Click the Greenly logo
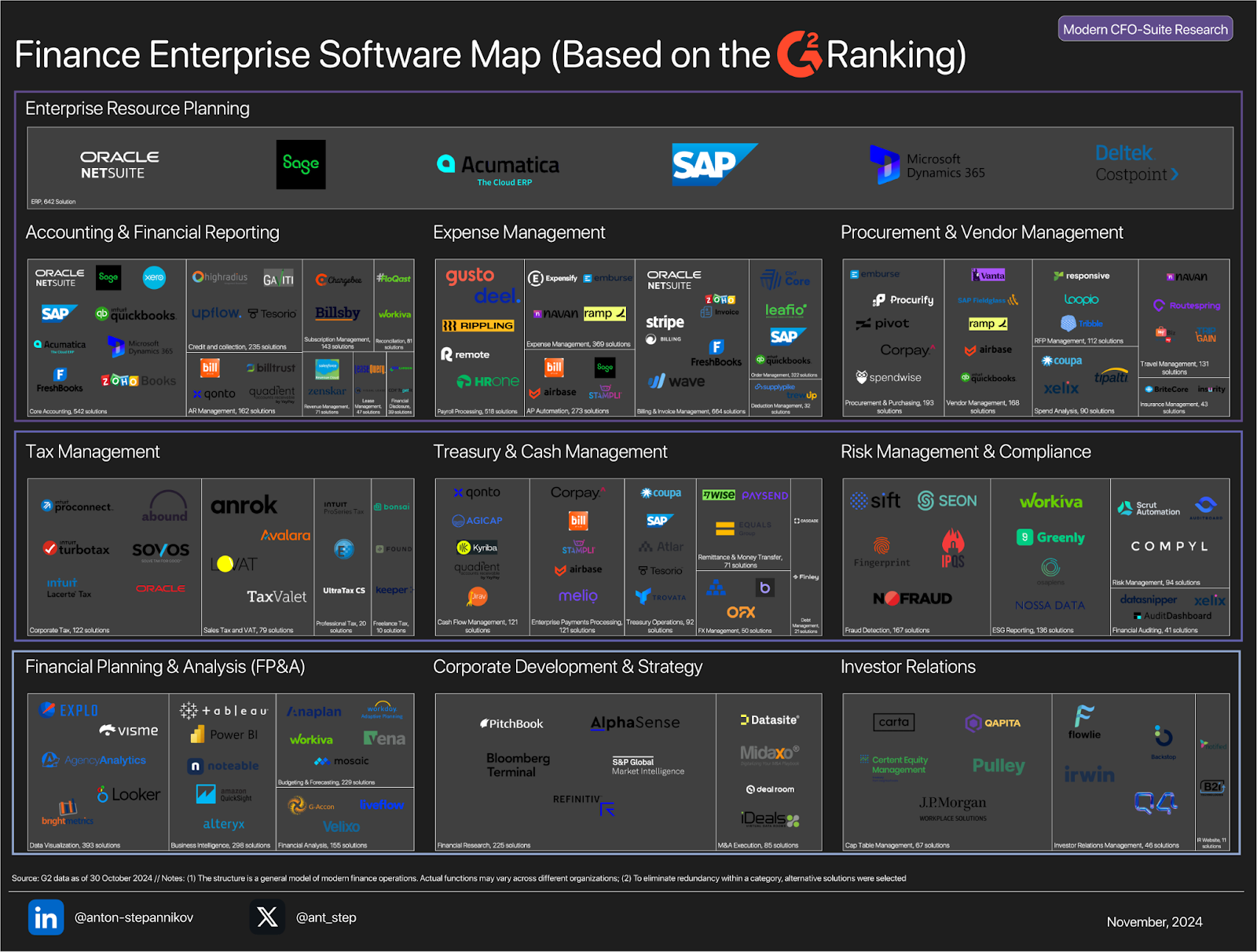The width and height of the screenshot is (1257, 952). 1051,537
